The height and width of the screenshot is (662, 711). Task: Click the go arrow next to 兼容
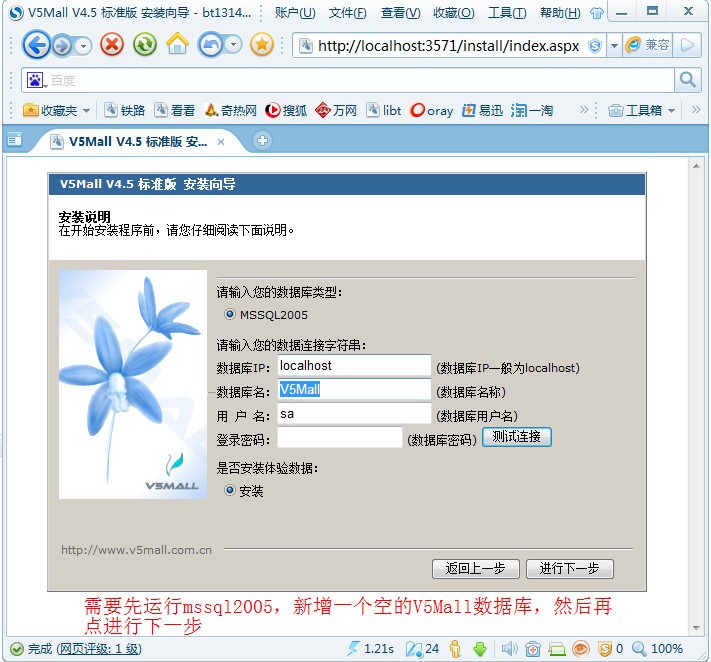point(687,45)
